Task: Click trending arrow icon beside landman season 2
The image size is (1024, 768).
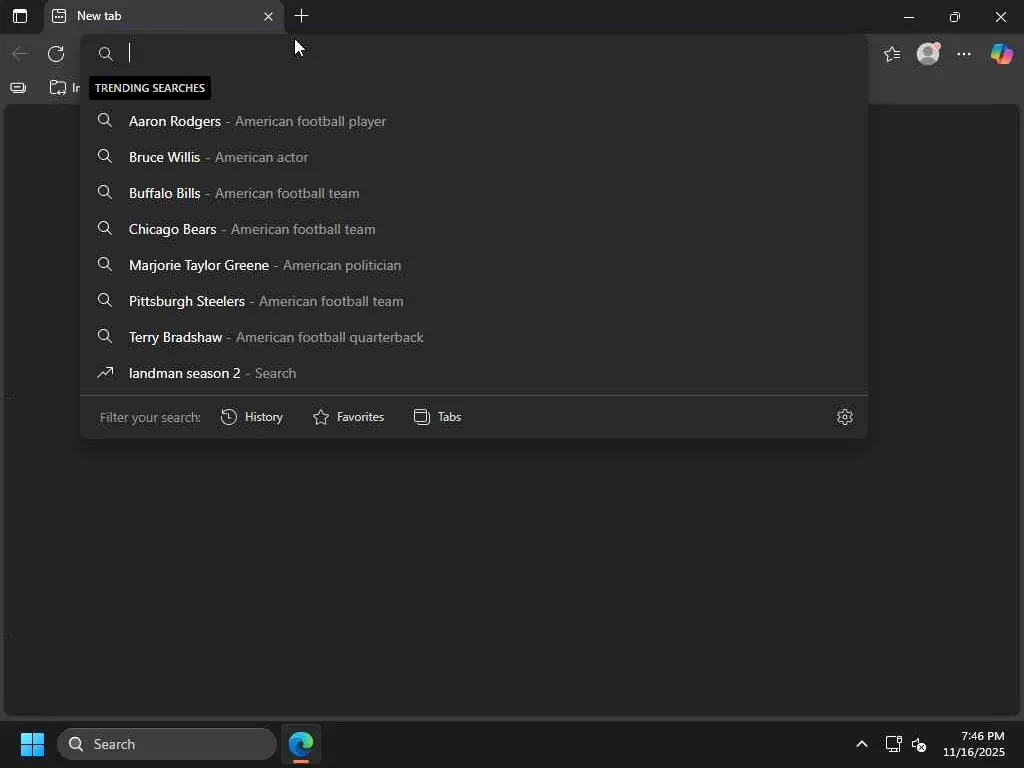Action: [x=105, y=372]
